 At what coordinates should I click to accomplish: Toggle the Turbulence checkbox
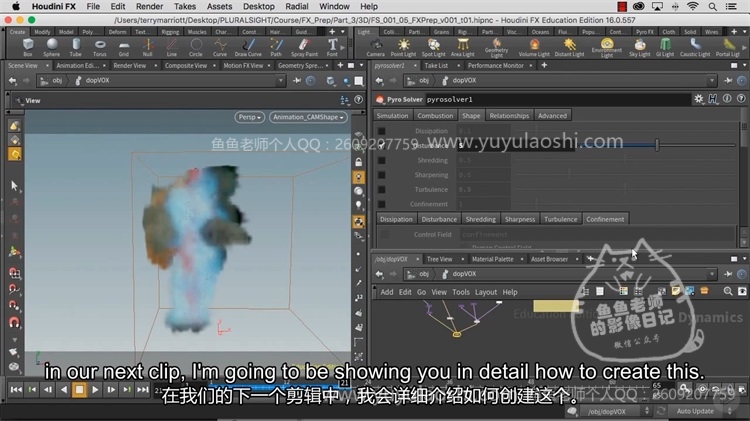pyautogui.click(x=382, y=189)
